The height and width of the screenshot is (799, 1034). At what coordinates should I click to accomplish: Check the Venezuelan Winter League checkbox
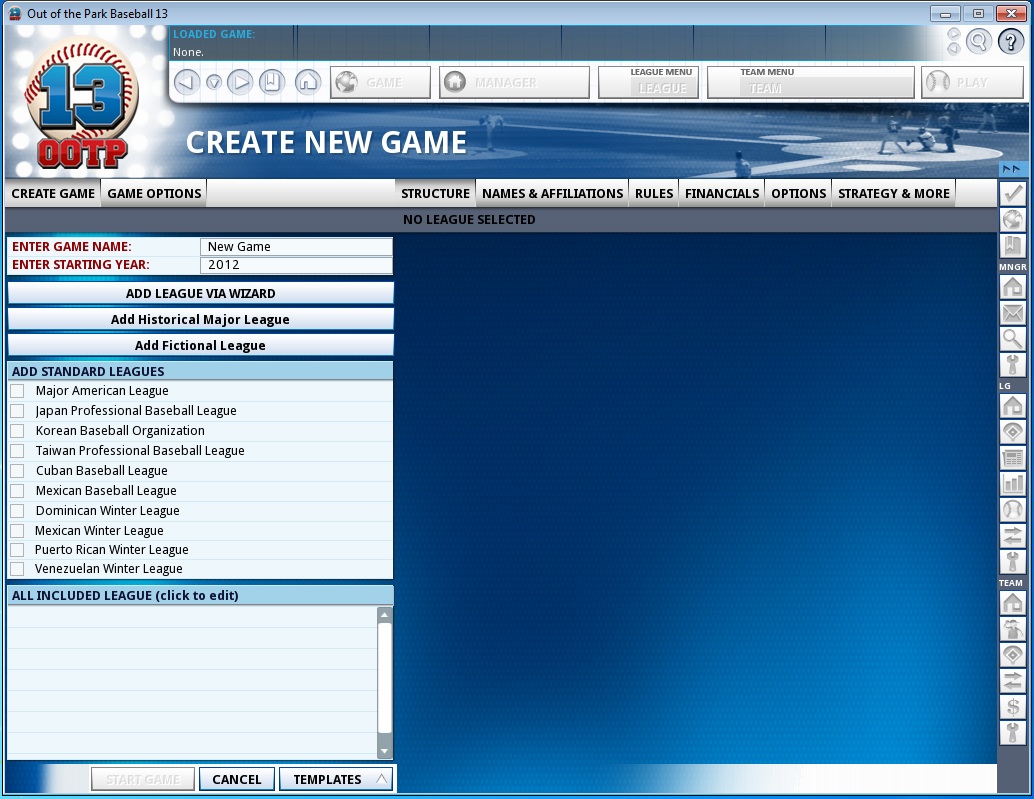tap(18, 569)
